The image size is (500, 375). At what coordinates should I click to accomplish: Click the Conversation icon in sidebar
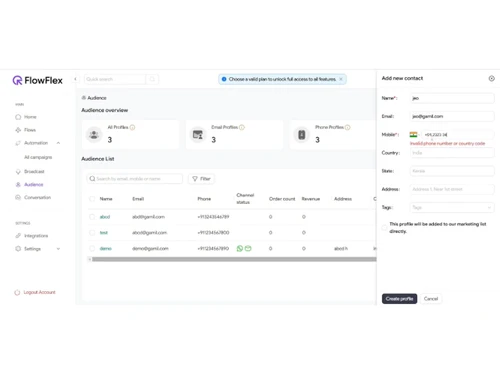tap(18, 197)
